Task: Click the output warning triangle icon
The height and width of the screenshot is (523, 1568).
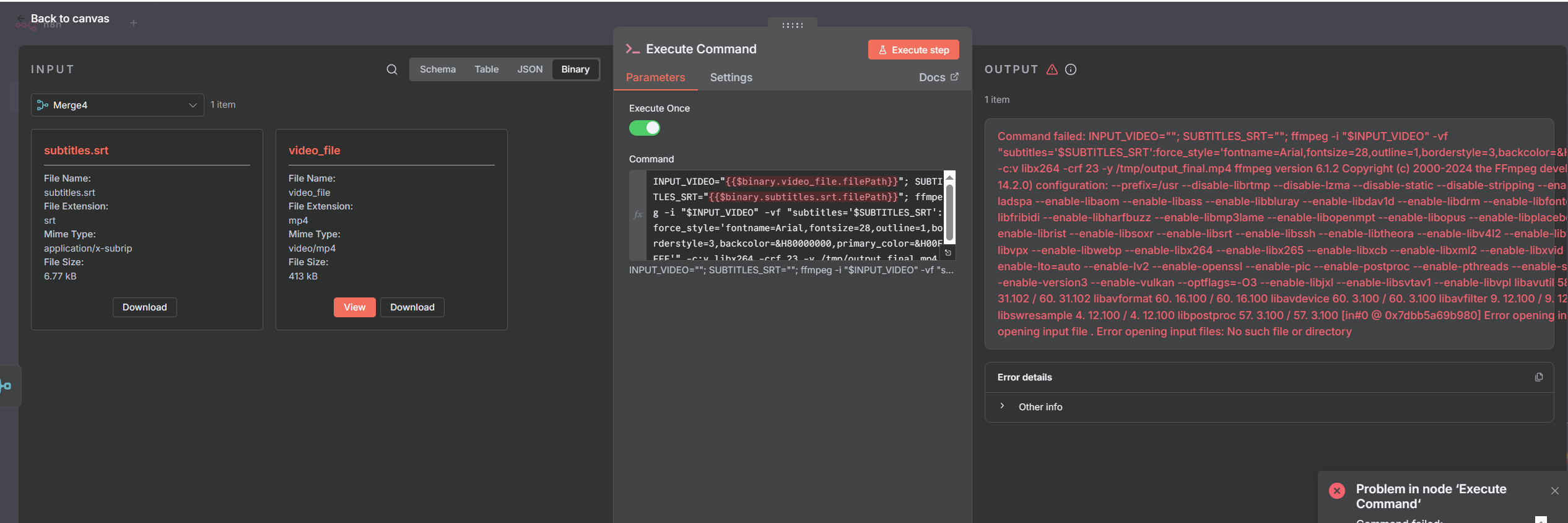Action: coord(1052,69)
